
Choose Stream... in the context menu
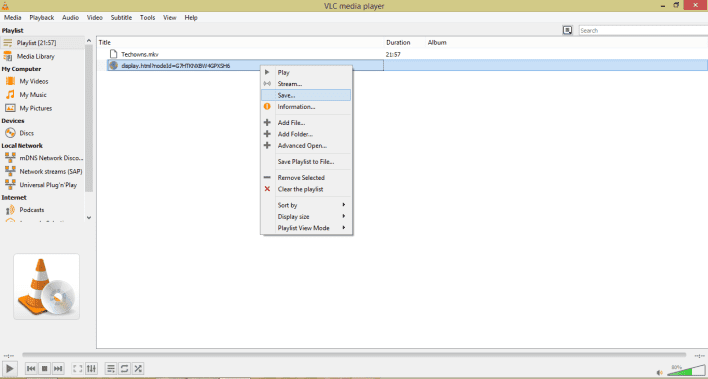(306, 84)
